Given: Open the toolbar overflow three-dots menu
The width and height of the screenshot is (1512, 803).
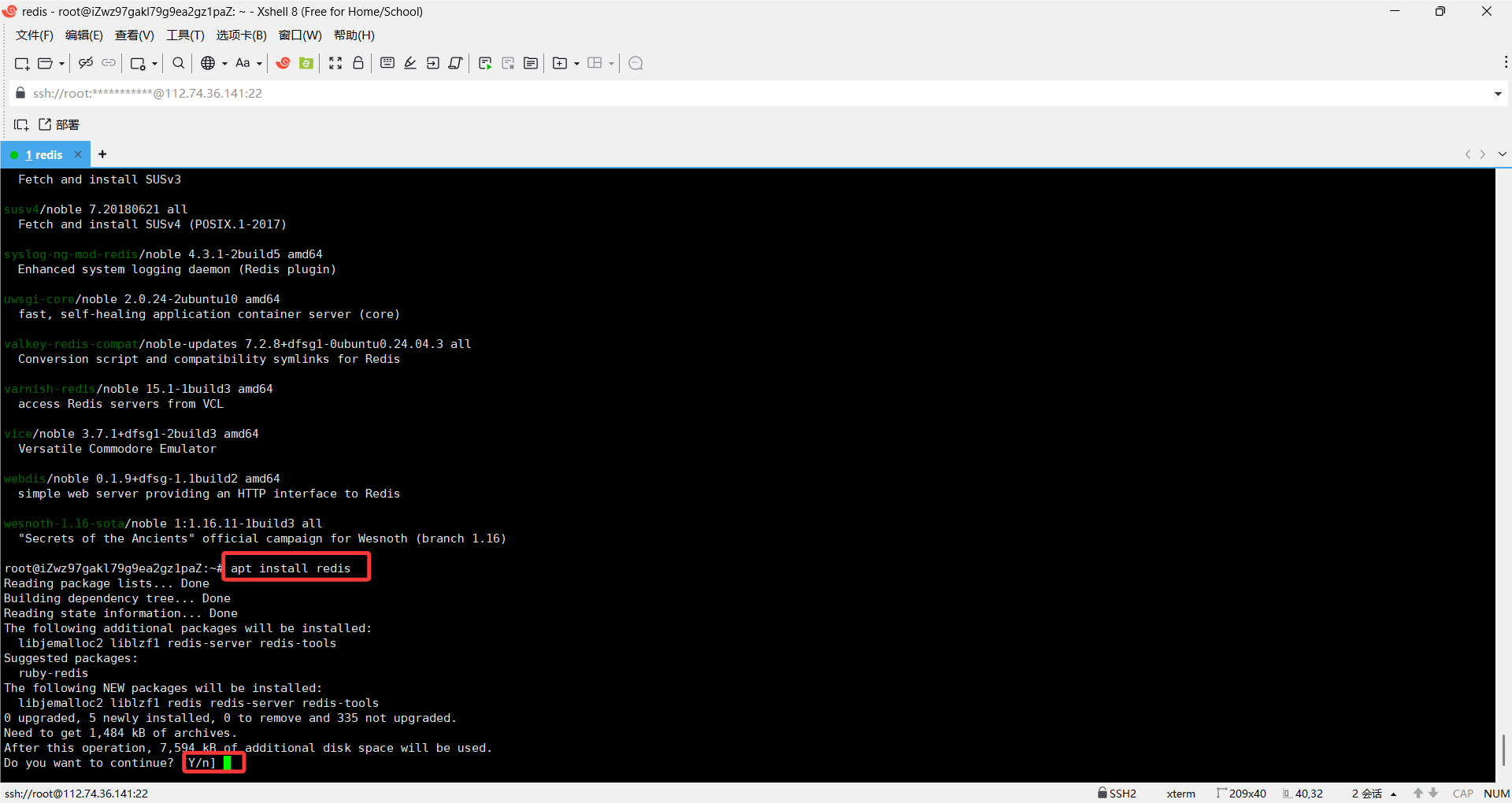Looking at the screenshot, I should coord(1506,62).
